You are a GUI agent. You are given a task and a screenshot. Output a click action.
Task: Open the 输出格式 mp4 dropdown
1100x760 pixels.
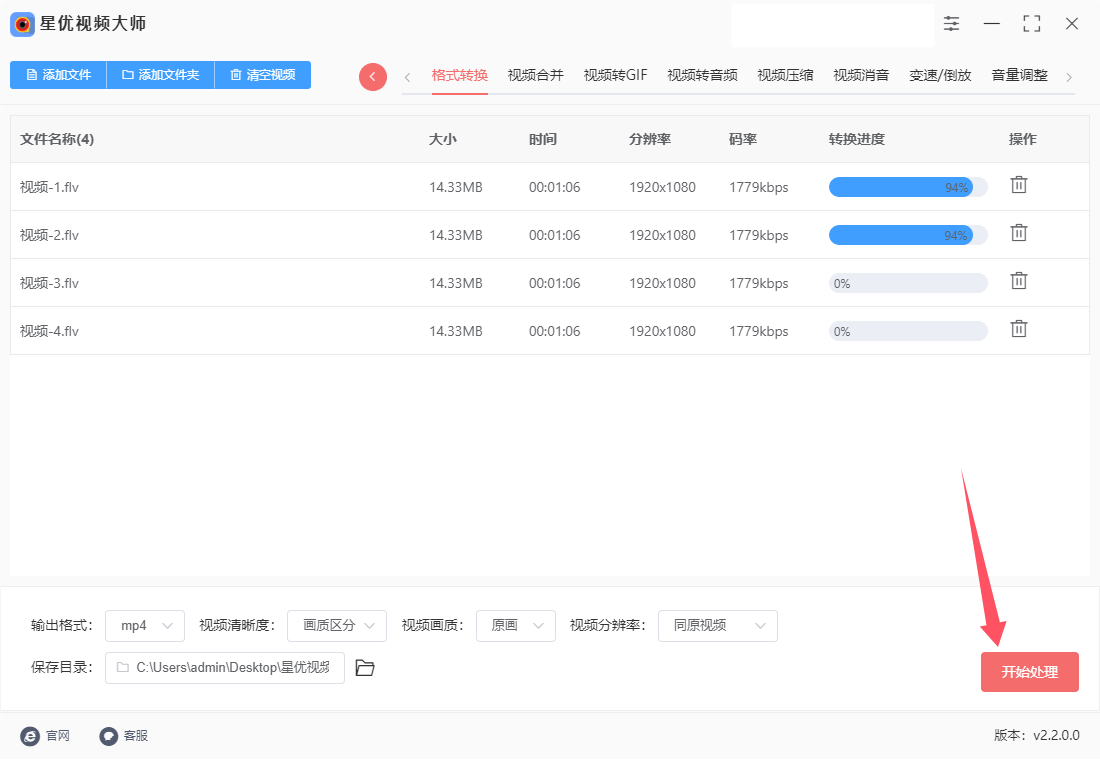click(145, 626)
